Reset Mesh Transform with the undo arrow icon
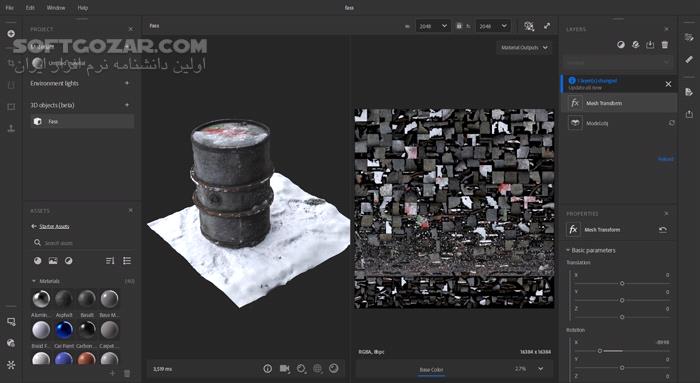Viewport: 700px width, 383px height. (x=663, y=229)
